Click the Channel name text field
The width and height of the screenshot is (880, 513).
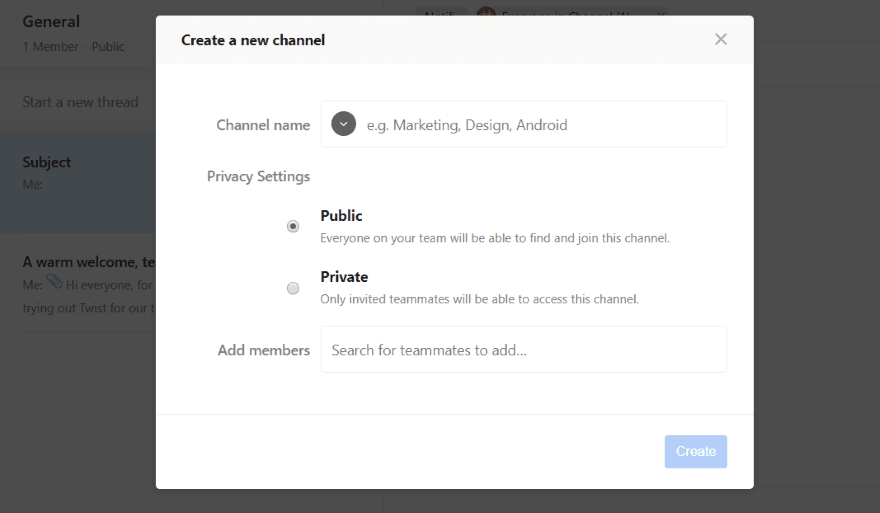pyautogui.click(x=540, y=125)
